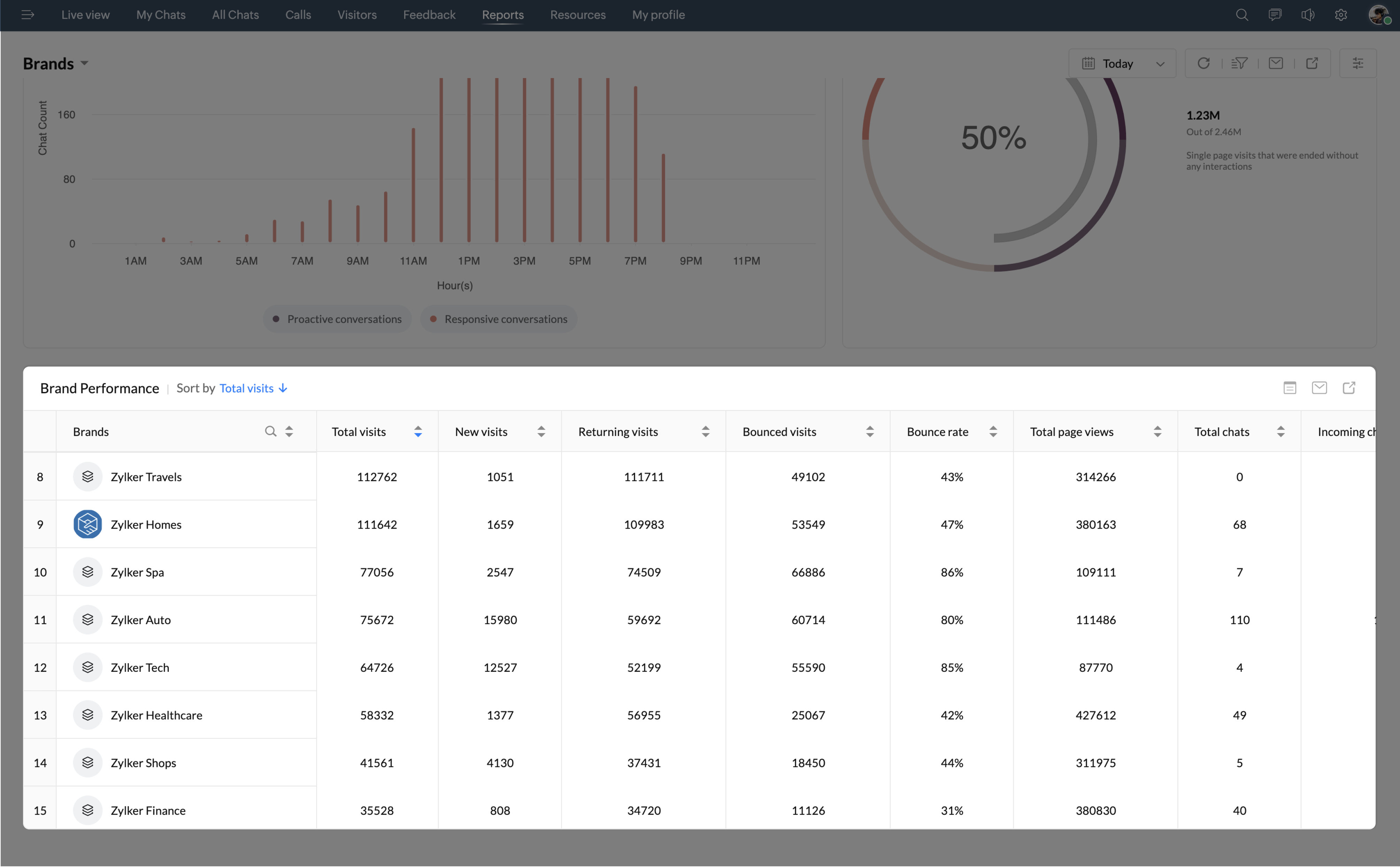Click the email icon in Brand Performance header
1400x867 pixels.
[1319, 388]
